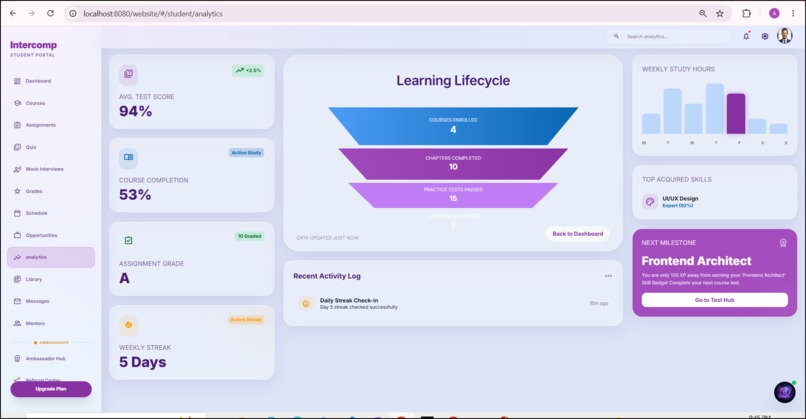Open settings via the gear icon
The height and width of the screenshot is (419, 806).
click(765, 37)
